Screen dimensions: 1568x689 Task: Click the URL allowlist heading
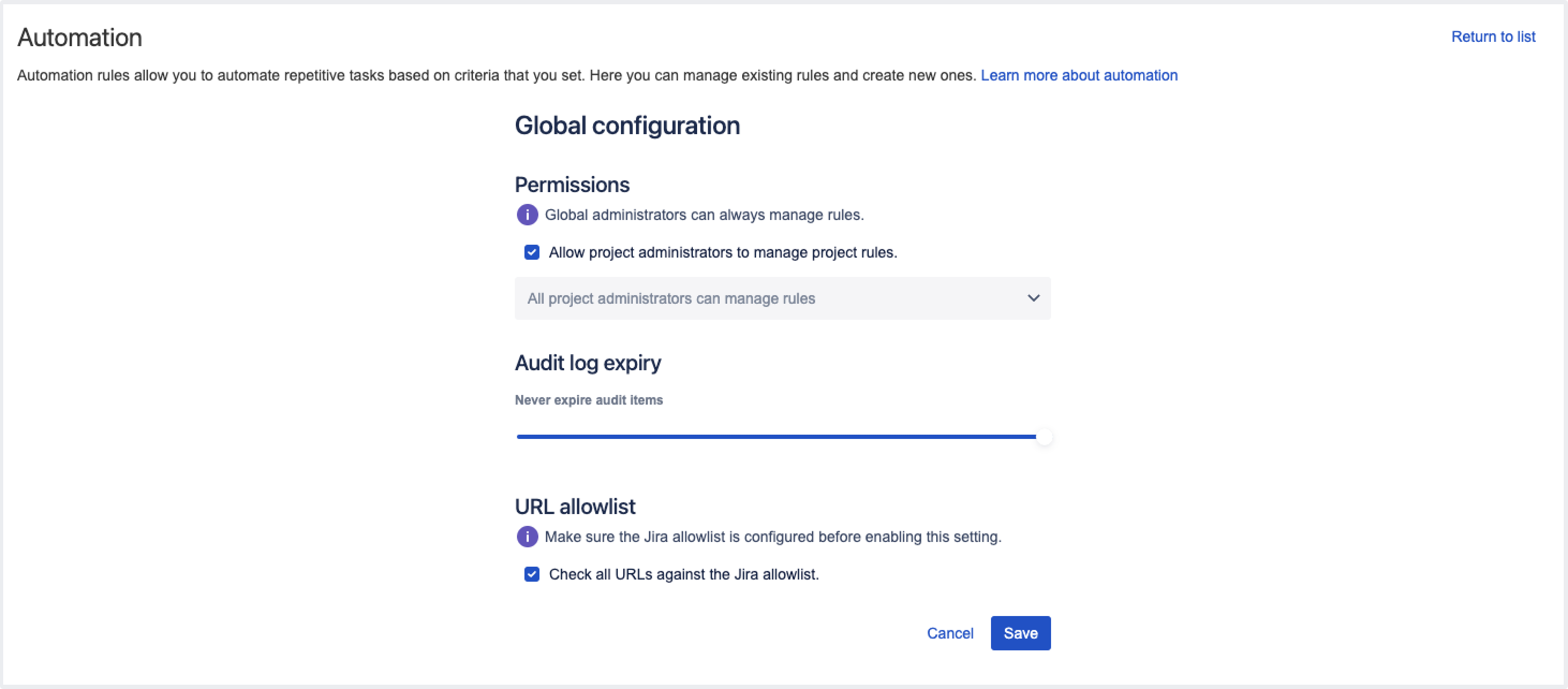point(575,506)
